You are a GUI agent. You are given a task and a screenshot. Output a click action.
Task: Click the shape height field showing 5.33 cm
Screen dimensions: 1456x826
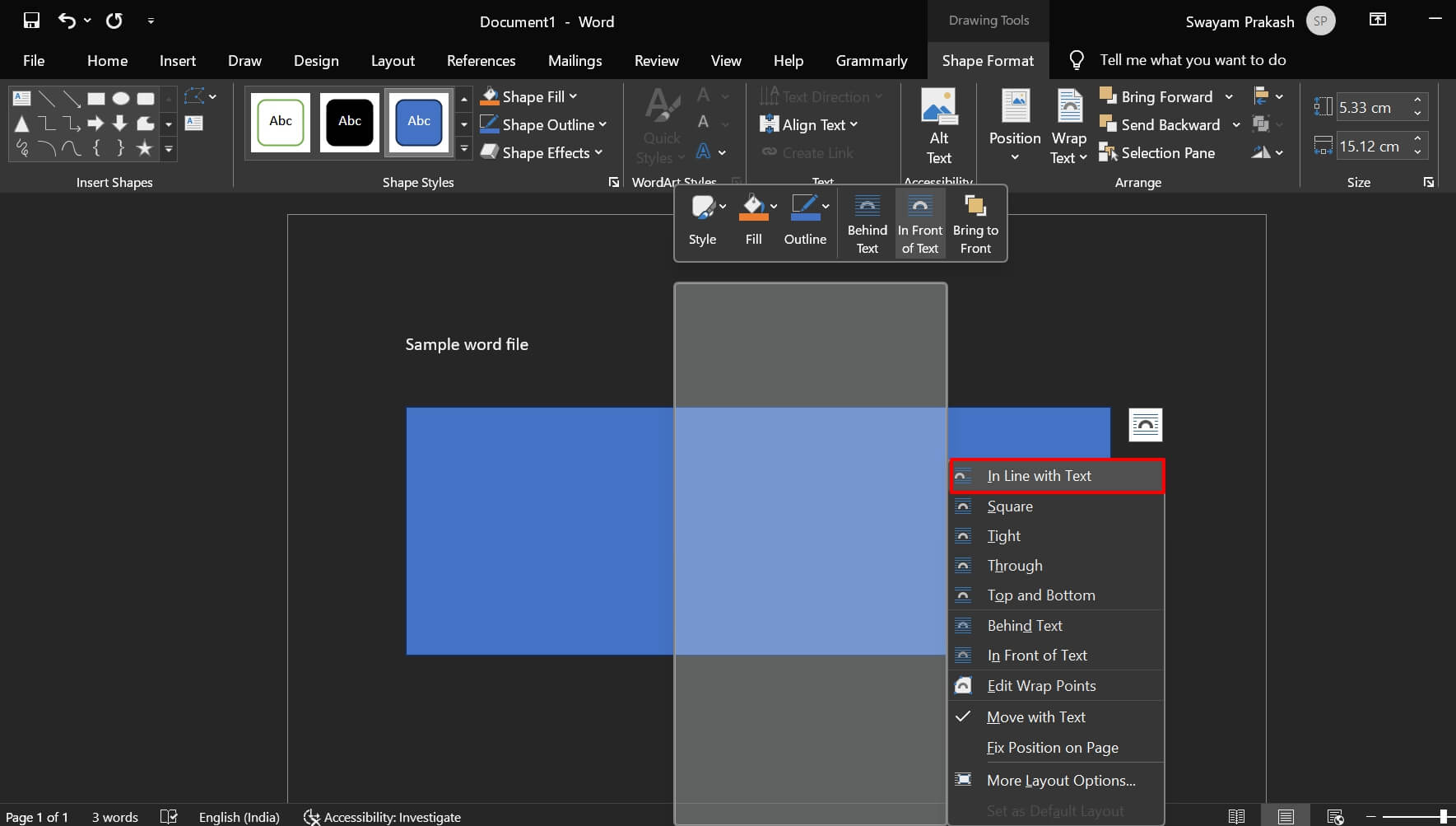click(1376, 106)
